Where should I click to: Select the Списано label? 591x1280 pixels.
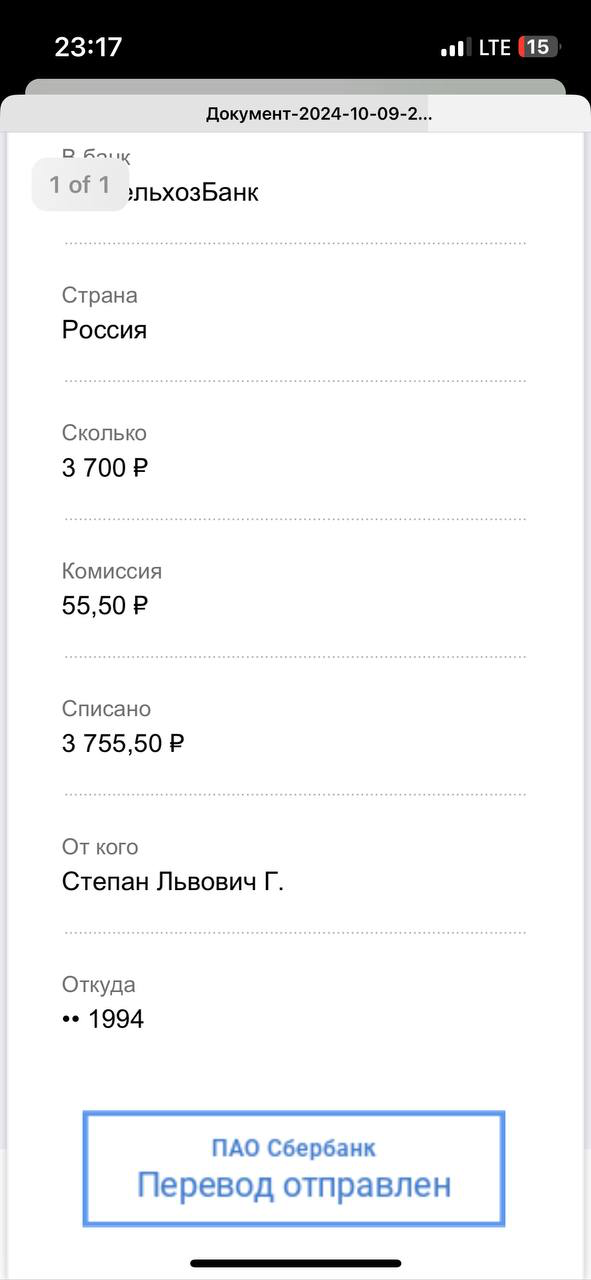click(x=106, y=709)
